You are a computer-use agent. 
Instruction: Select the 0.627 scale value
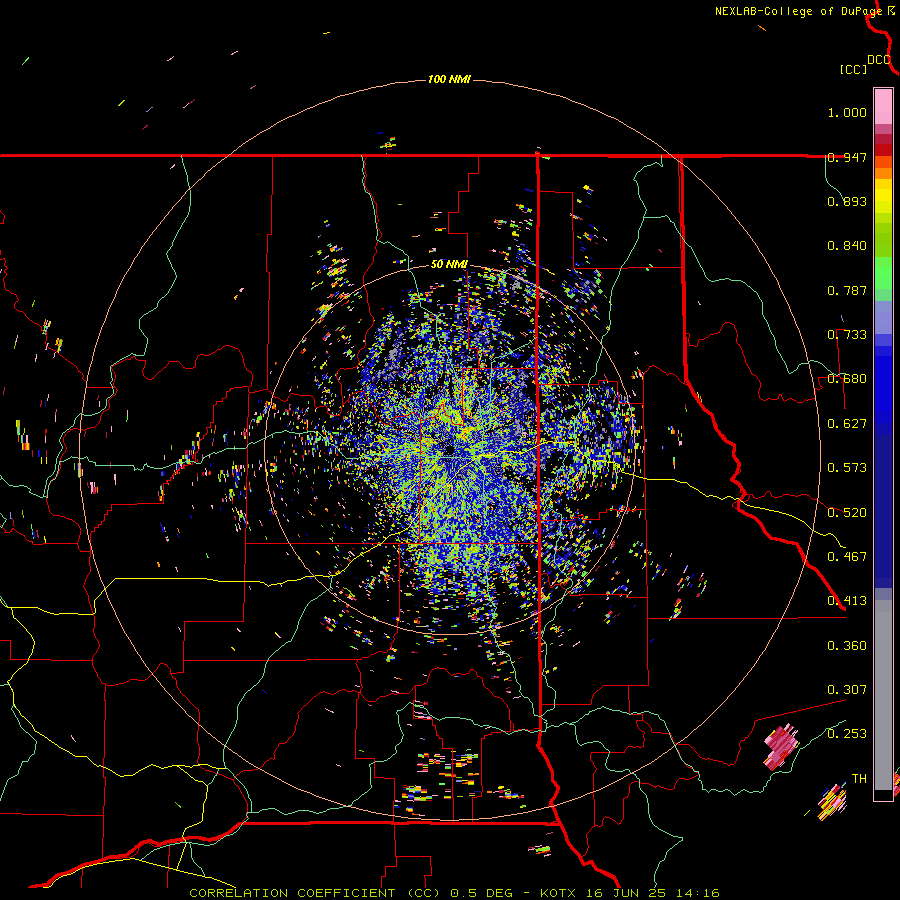[847, 424]
